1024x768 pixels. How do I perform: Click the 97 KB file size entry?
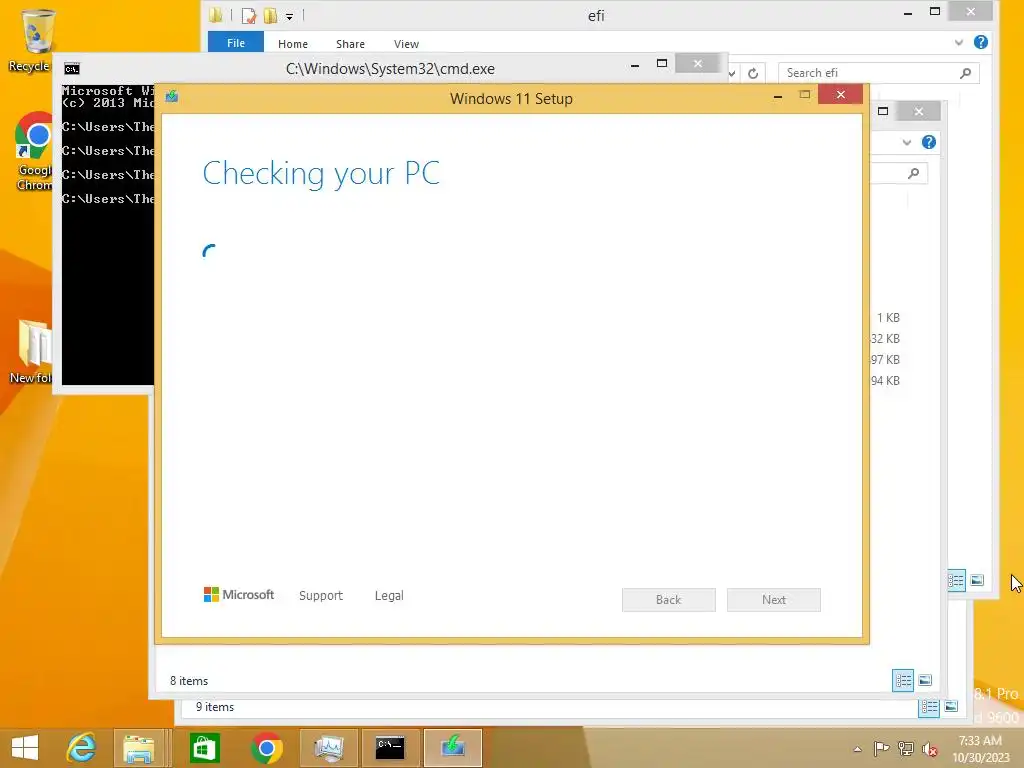click(886, 359)
